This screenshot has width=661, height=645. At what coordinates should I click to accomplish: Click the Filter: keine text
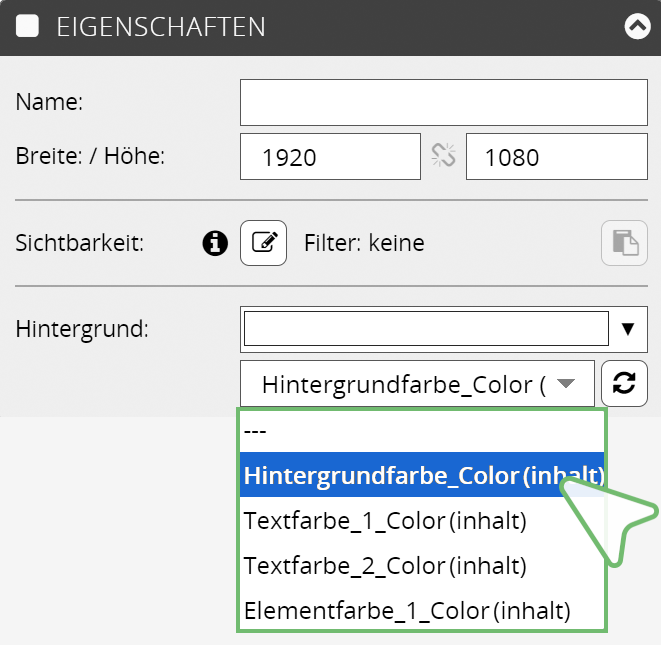(364, 243)
